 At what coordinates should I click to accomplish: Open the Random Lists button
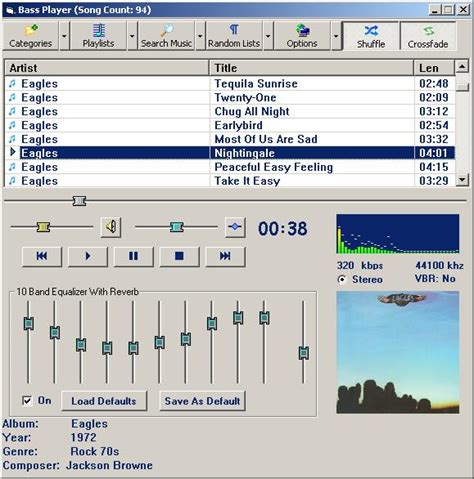[x=234, y=36]
